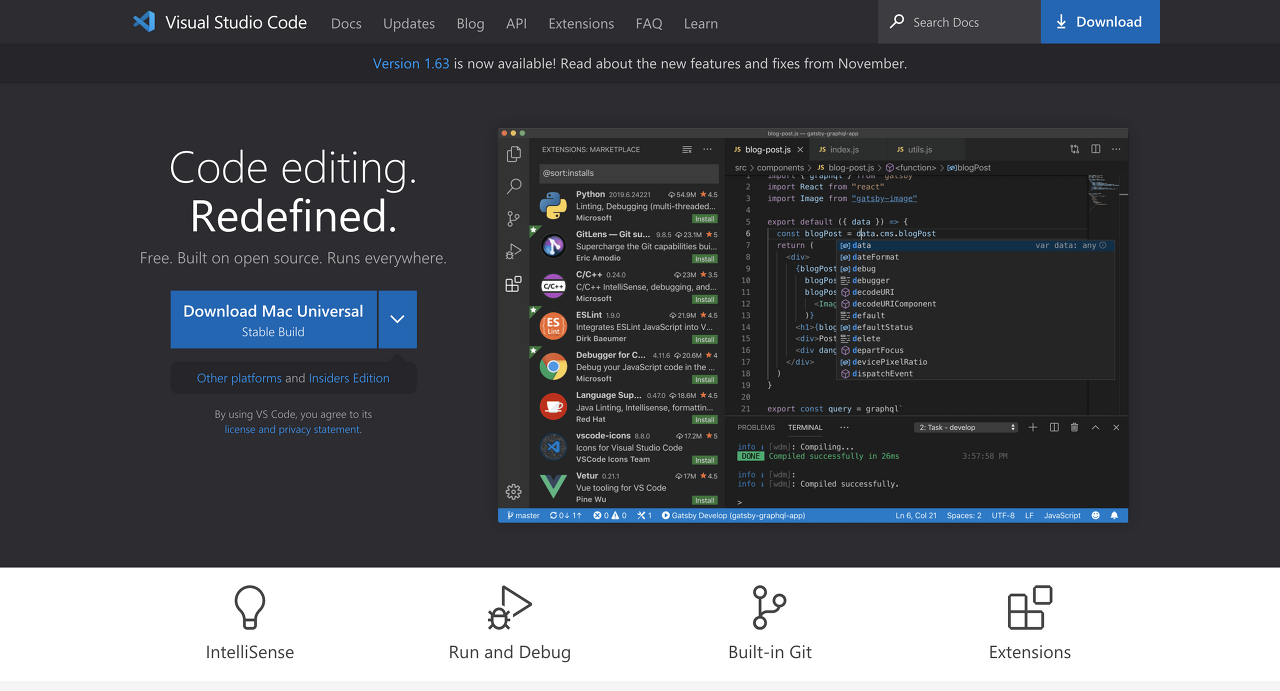Go to the Blog menu item

pos(470,23)
